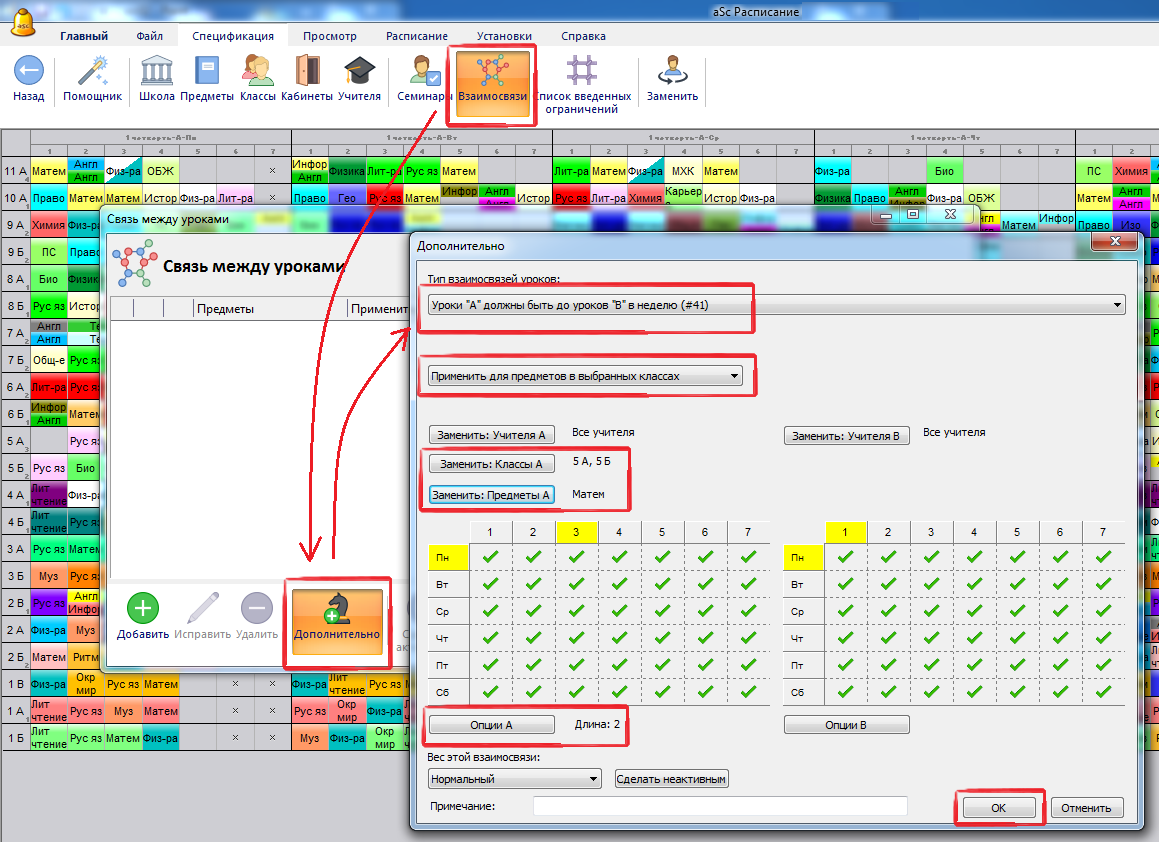The height and width of the screenshot is (842, 1159).
Task: Click the Учителя teachers icon
Action: tap(359, 72)
